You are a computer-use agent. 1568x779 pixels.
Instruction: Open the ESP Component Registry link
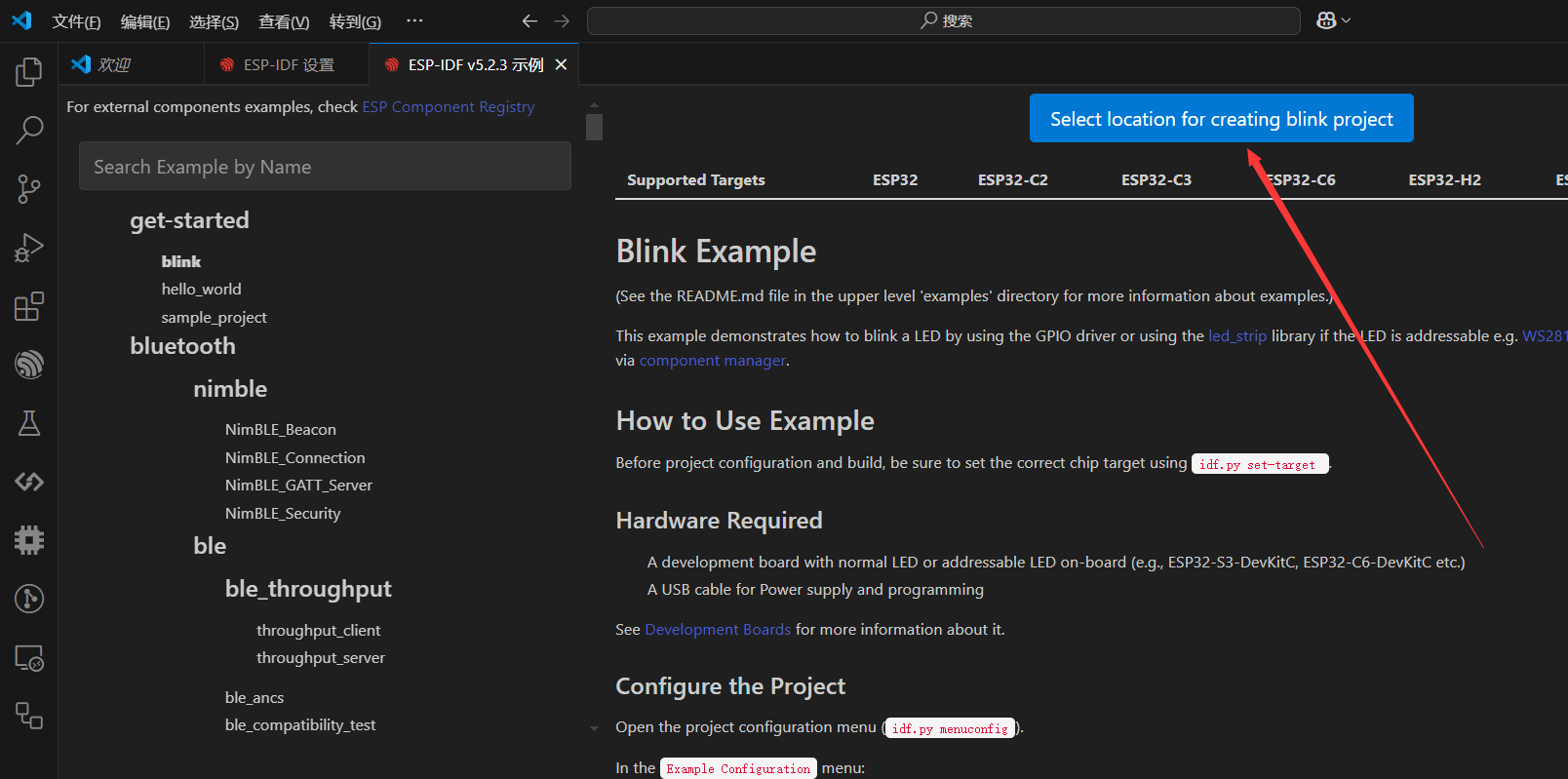tap(448, 107)
